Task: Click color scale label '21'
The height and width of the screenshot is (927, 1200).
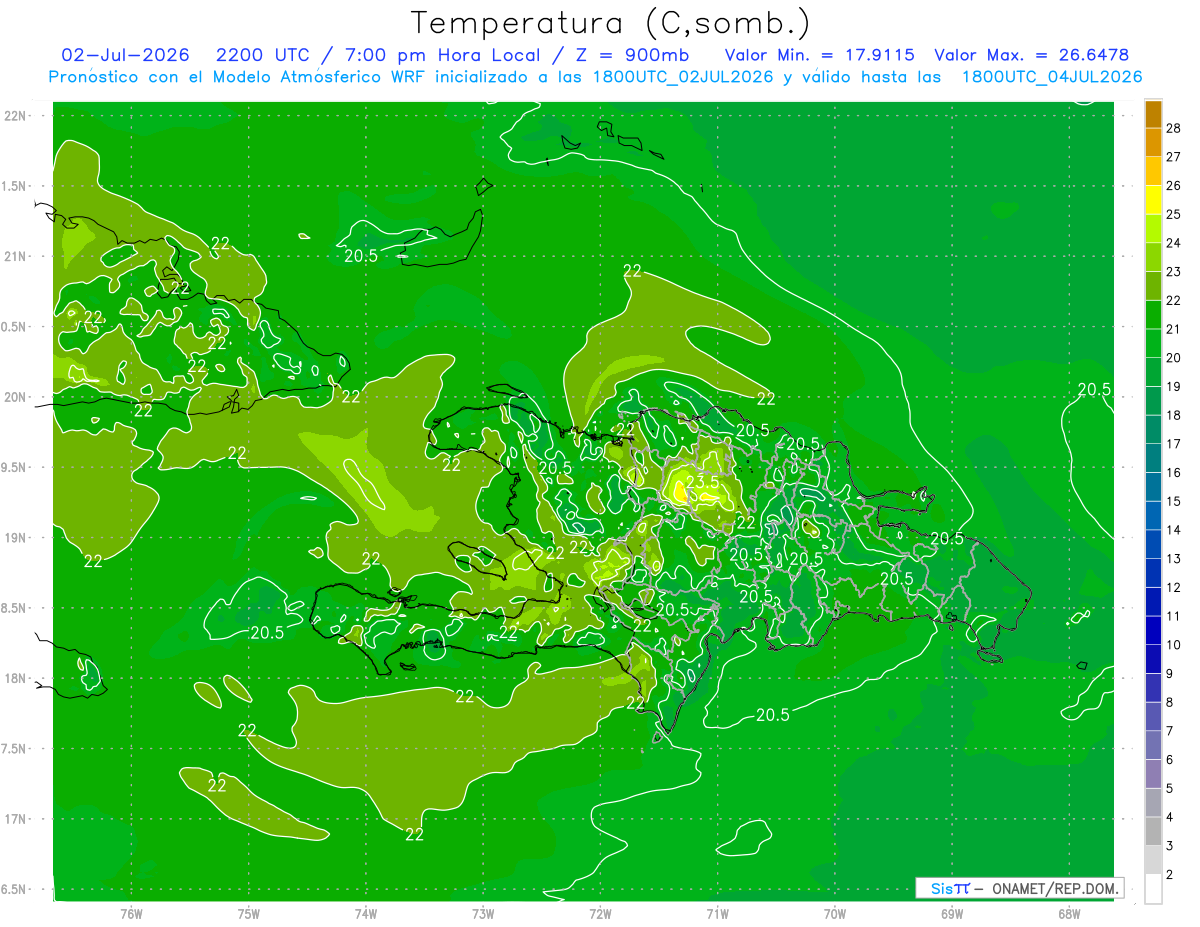Action: coord(1174,329)
